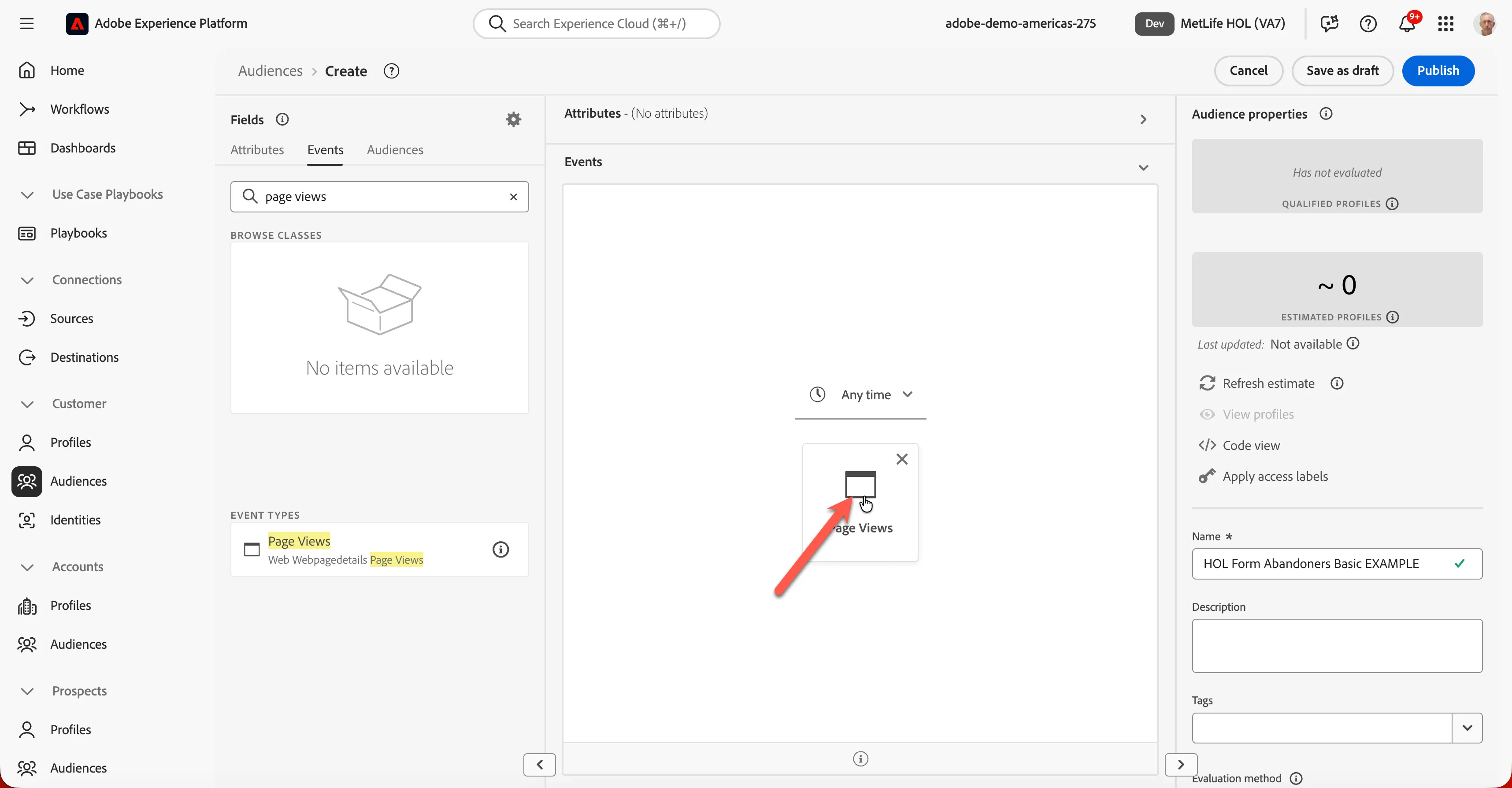Open the help icon in top bar
The width and height of the screenshot is (1512, 788).
pos(1367,23)
